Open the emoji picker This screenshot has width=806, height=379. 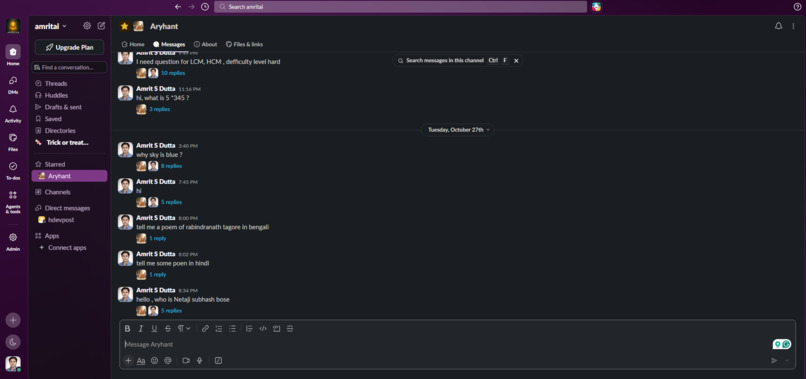[154, 360]
